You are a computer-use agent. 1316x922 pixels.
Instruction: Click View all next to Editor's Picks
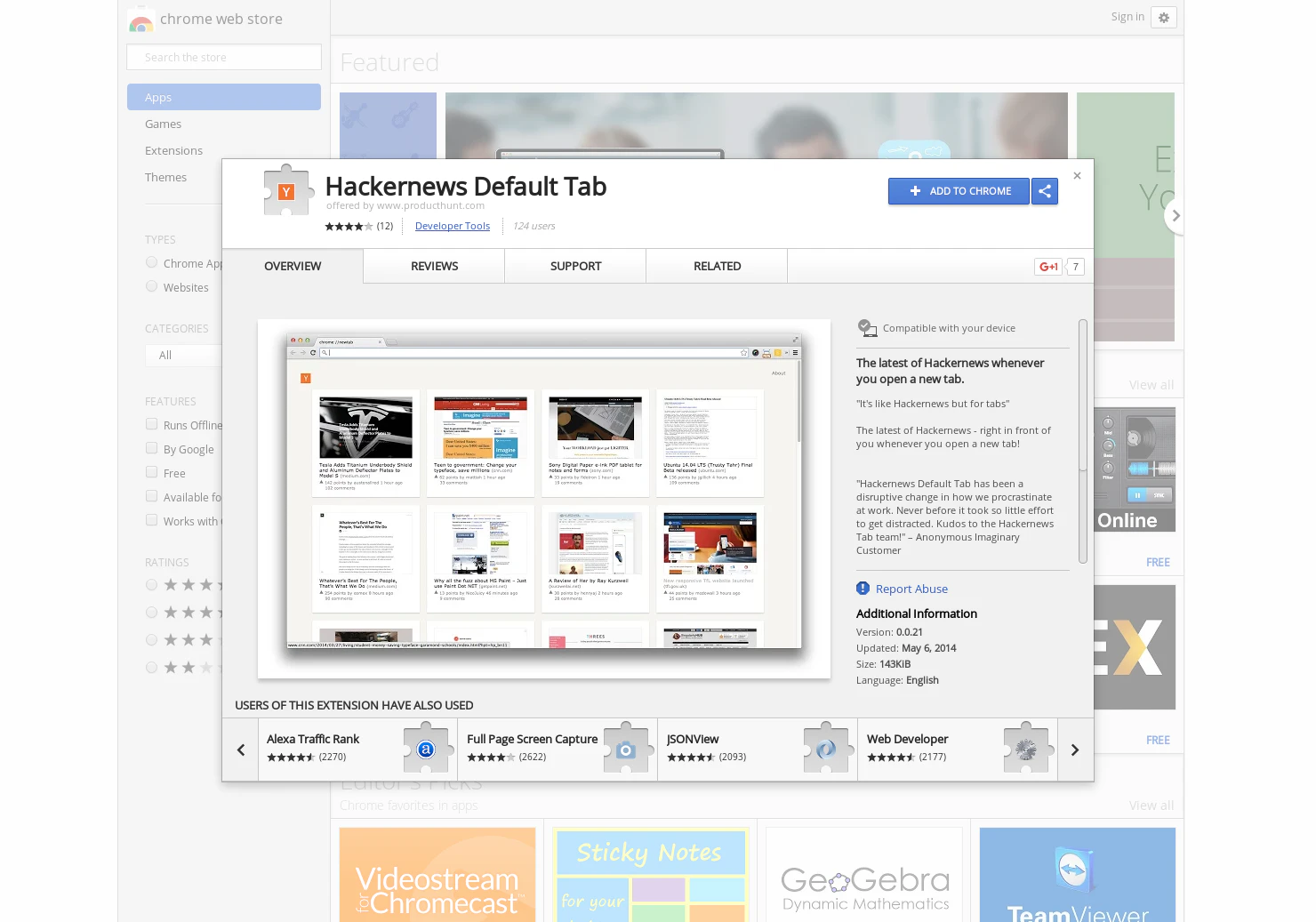click(x=1151, y=806)
